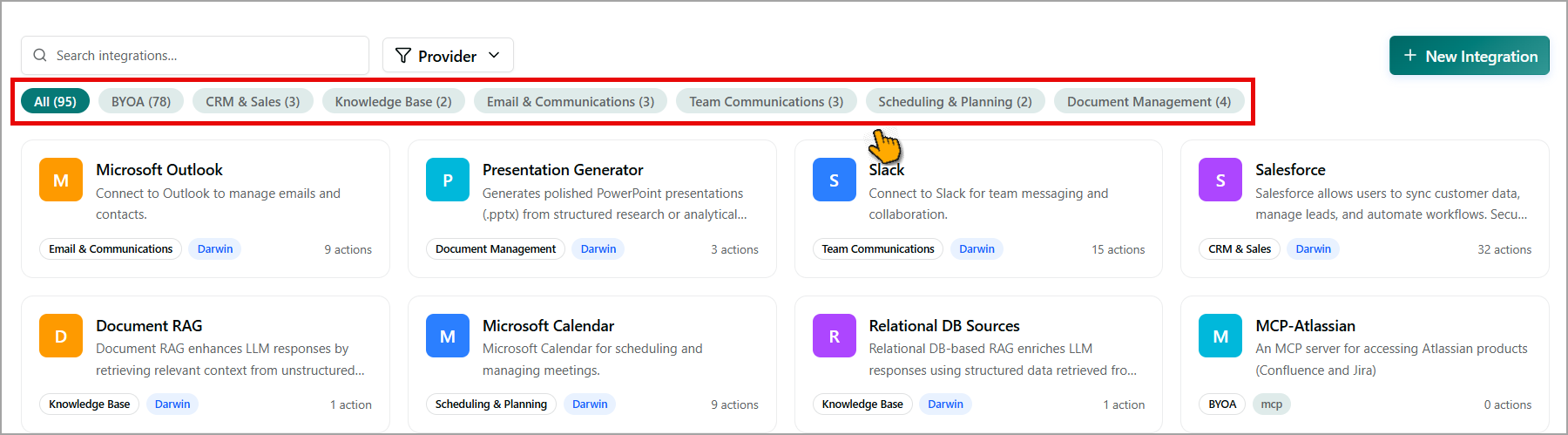The width and height of the screenshot is (1568, 435).
Task: Click the 0 actions text on MCP-Atlassian
Action: tap(1508, 404)
